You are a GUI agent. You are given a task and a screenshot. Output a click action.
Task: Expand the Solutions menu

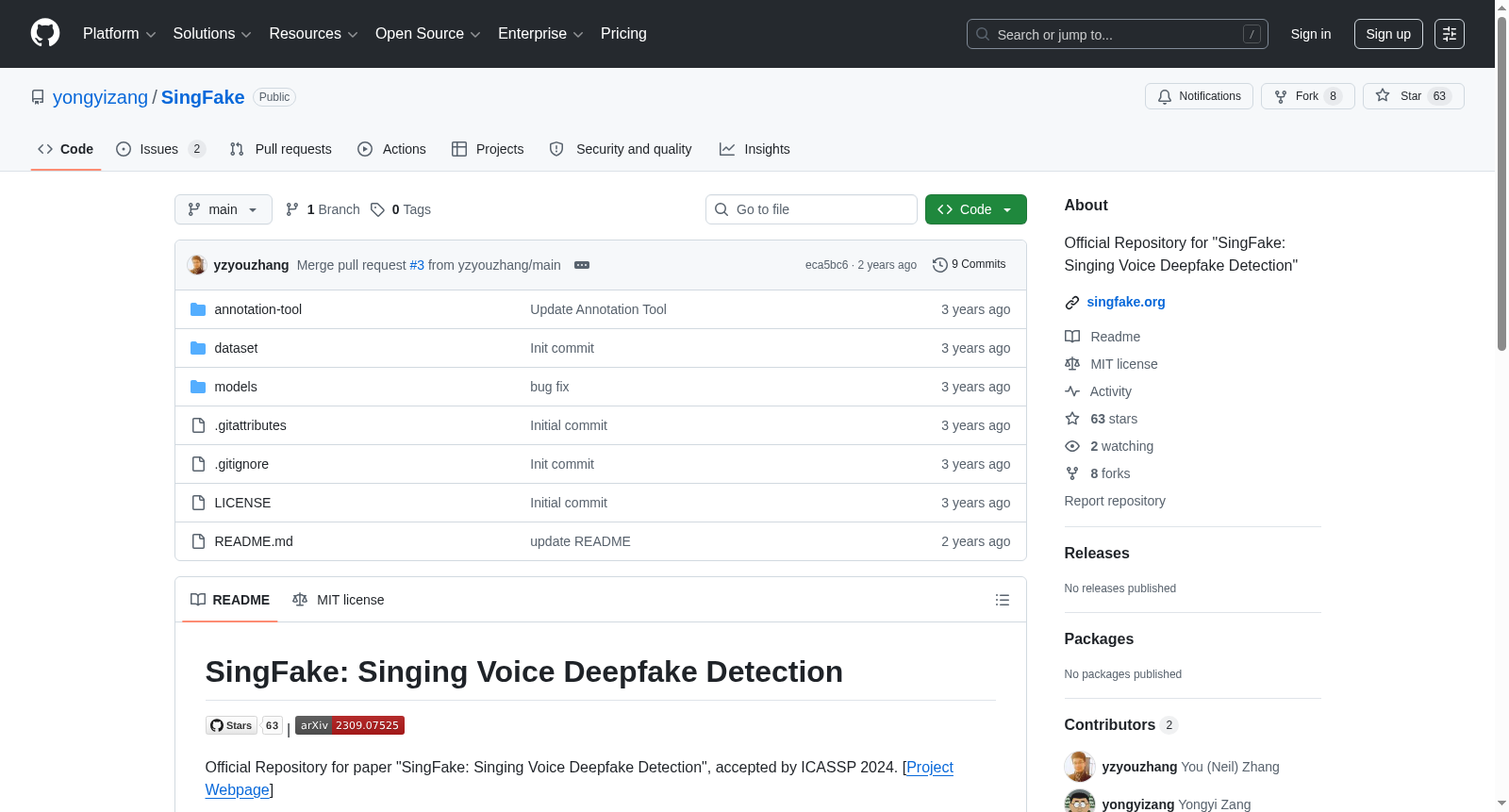click(212, 34)
